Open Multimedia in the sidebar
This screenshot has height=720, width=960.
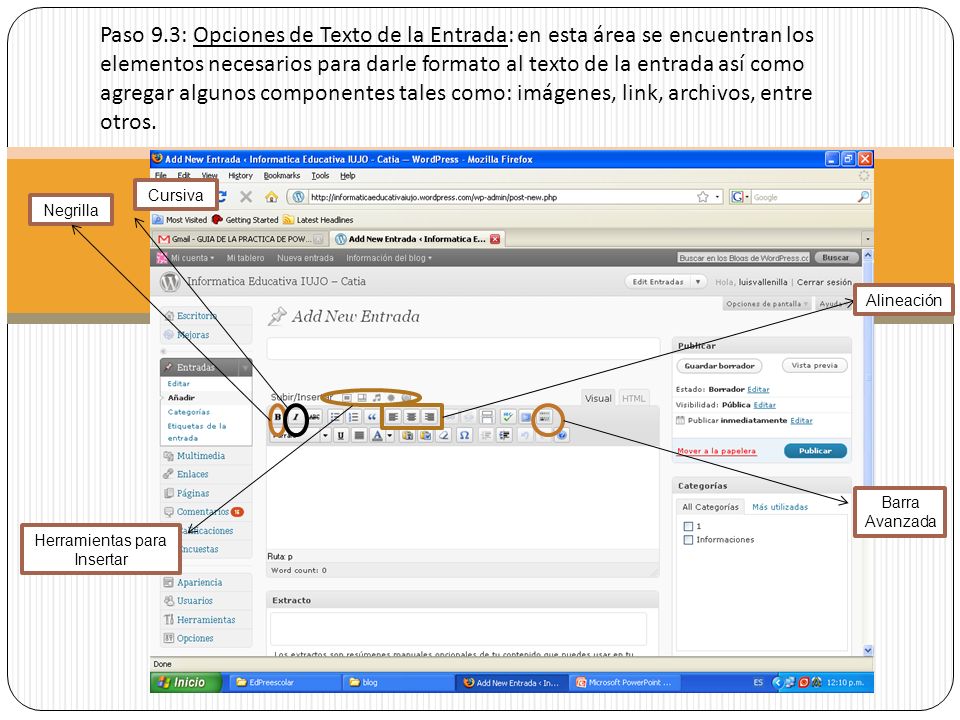tap(201, 456)
